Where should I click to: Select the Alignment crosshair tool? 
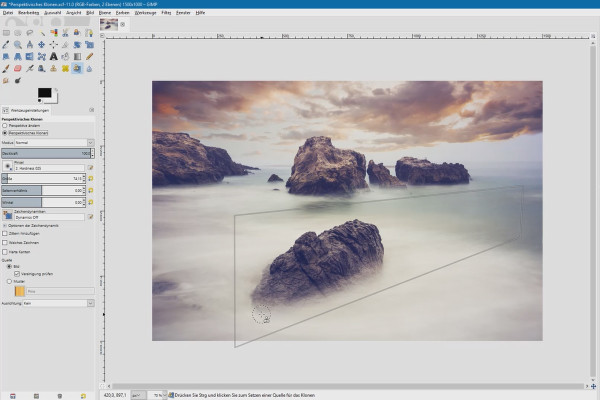(54, 45)
